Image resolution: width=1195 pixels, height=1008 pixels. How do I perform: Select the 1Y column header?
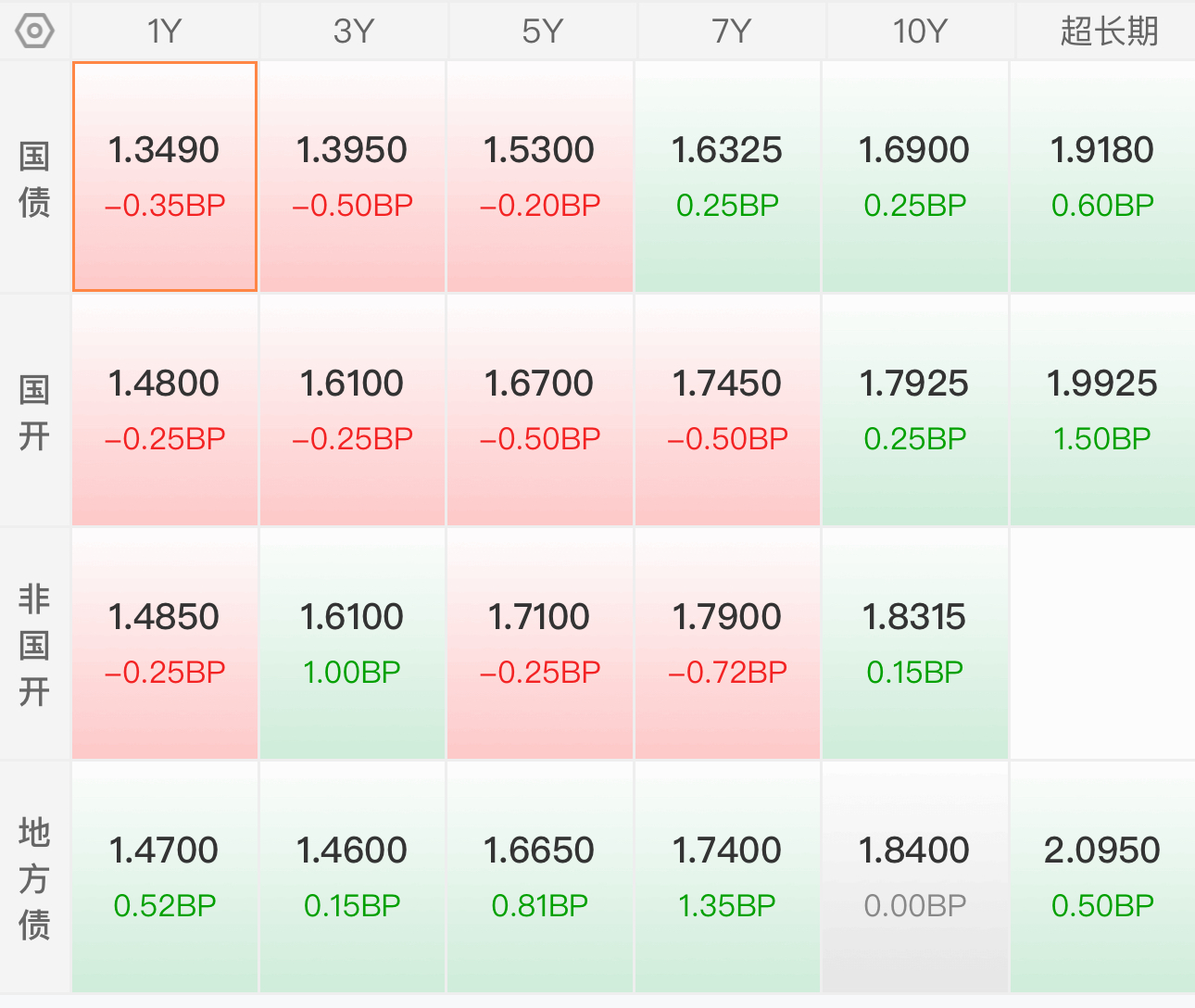pos(165,31)
